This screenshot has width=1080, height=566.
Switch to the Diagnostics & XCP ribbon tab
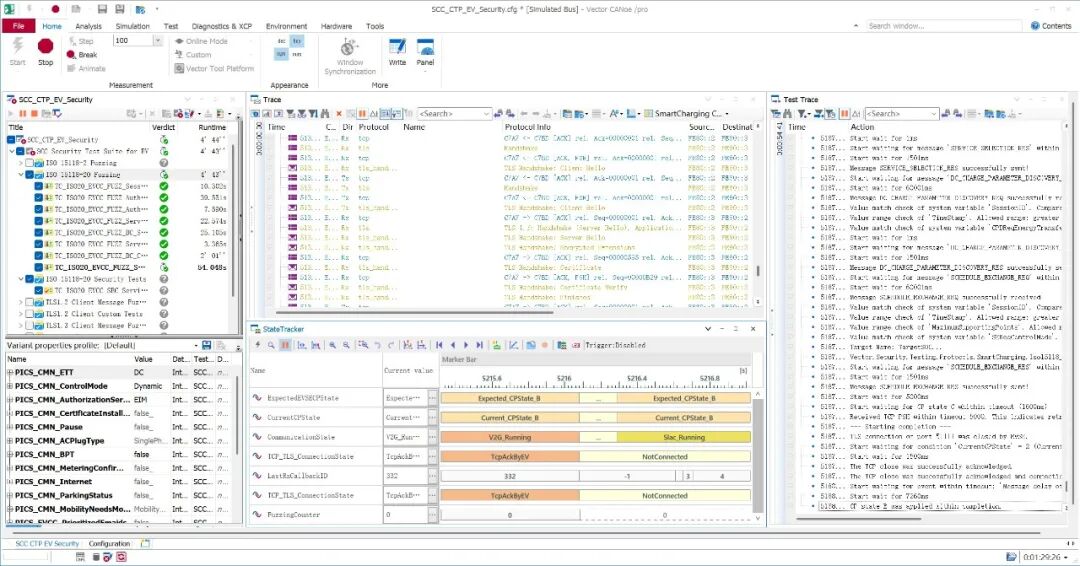(222, 26)
